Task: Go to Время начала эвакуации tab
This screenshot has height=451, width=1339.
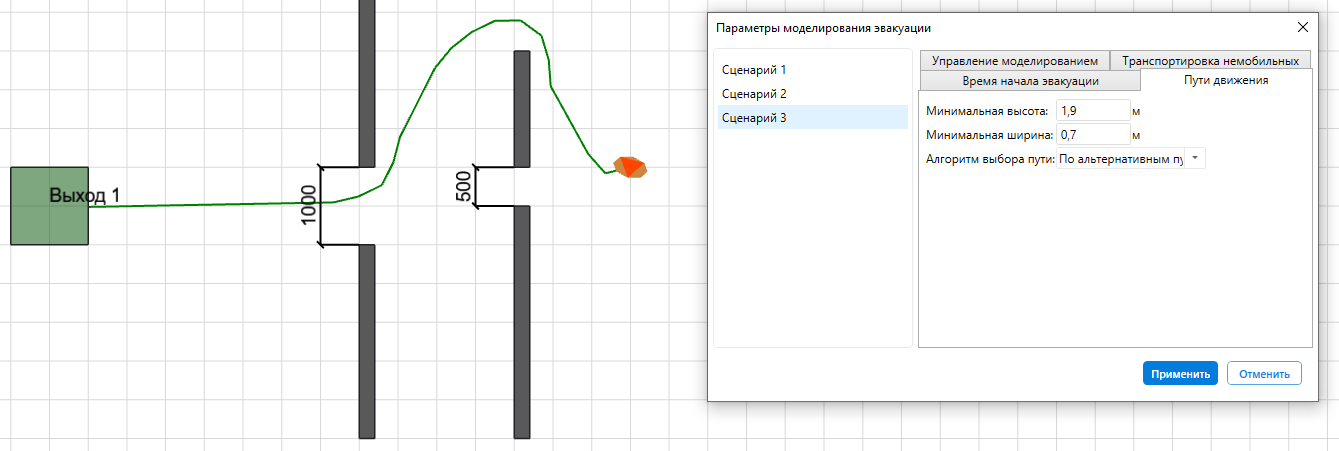Action: click(1030, 81)
